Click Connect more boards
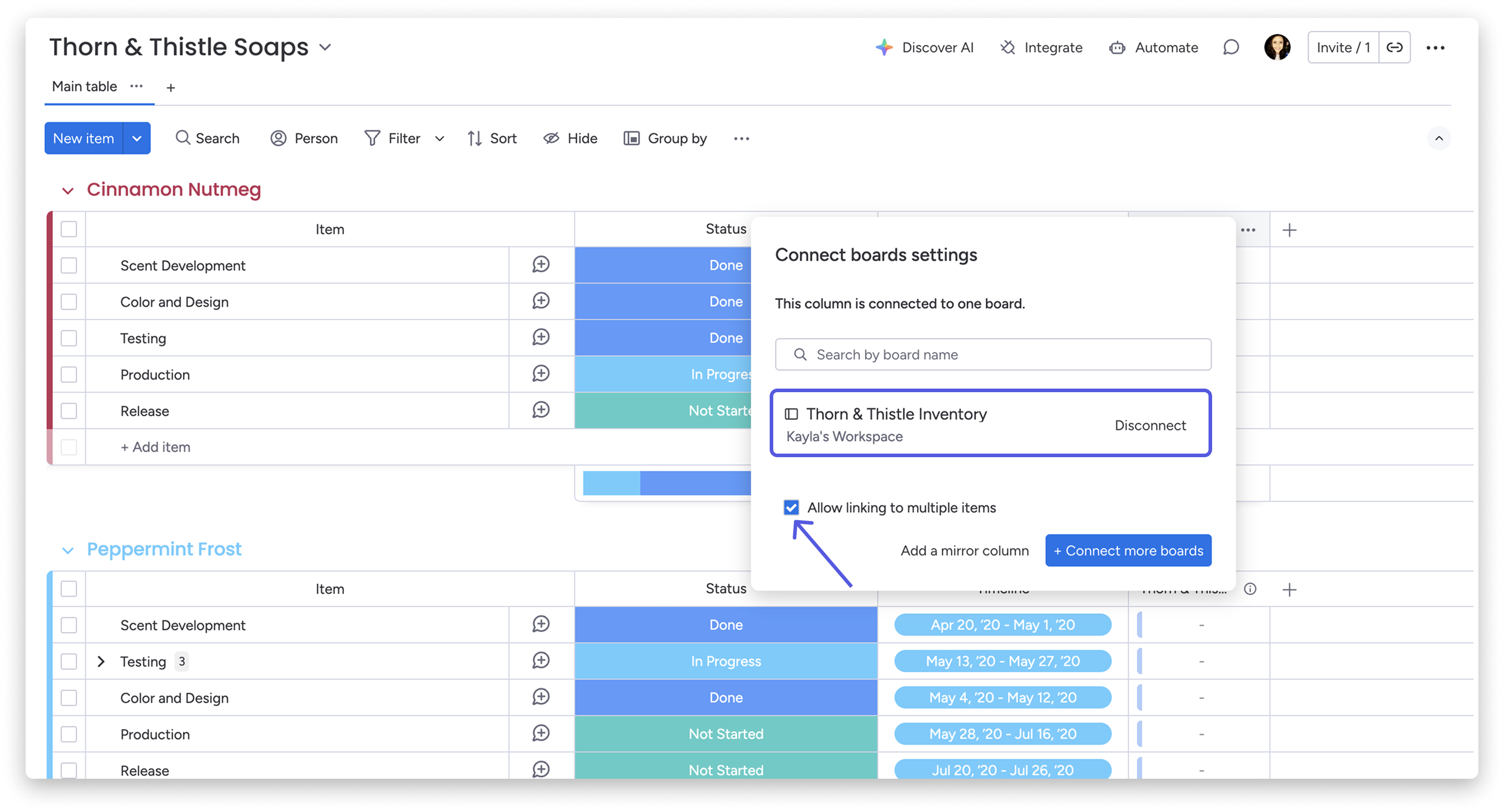 [x=1128, y=550]
